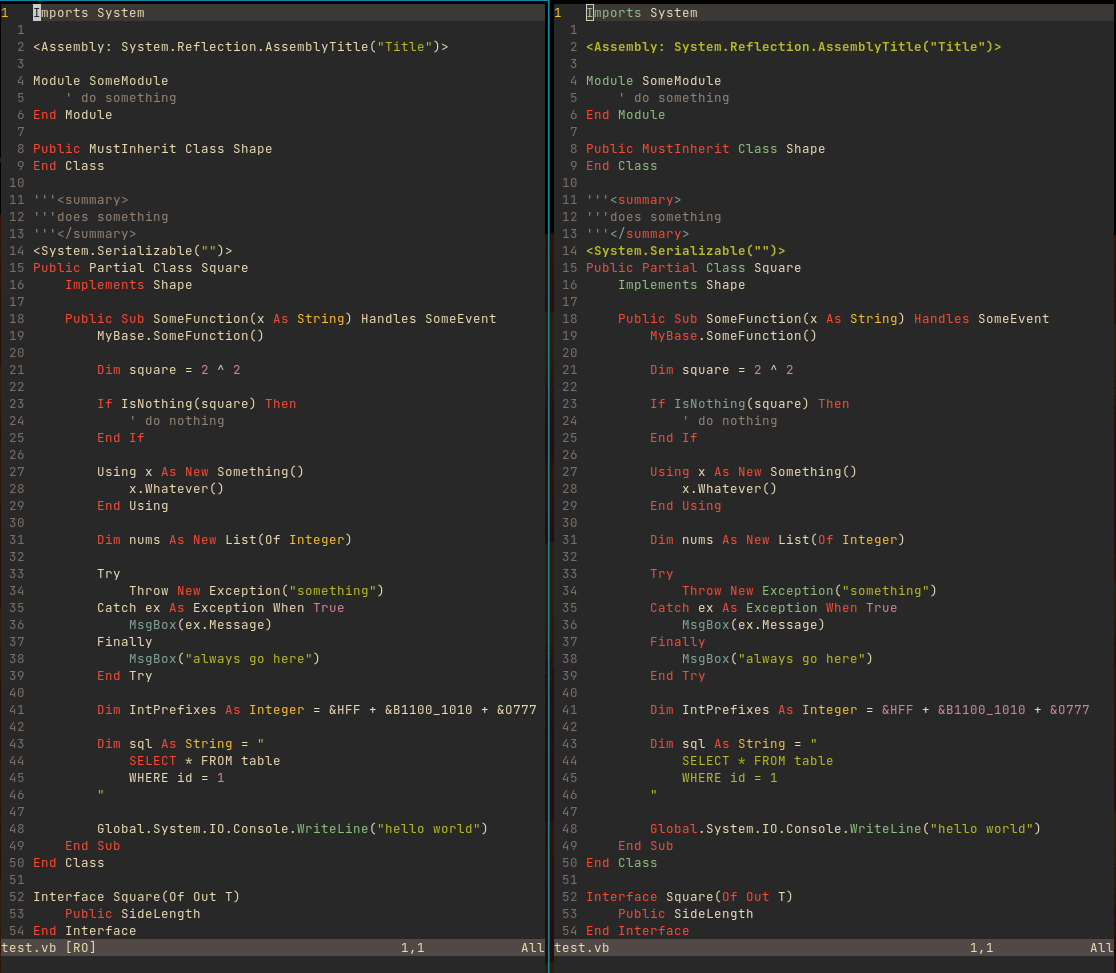Viewport: 1116px width, 973px height.
Task: Click 'MustInherit' keyword in left pane
Action: [x=133, y=149]
